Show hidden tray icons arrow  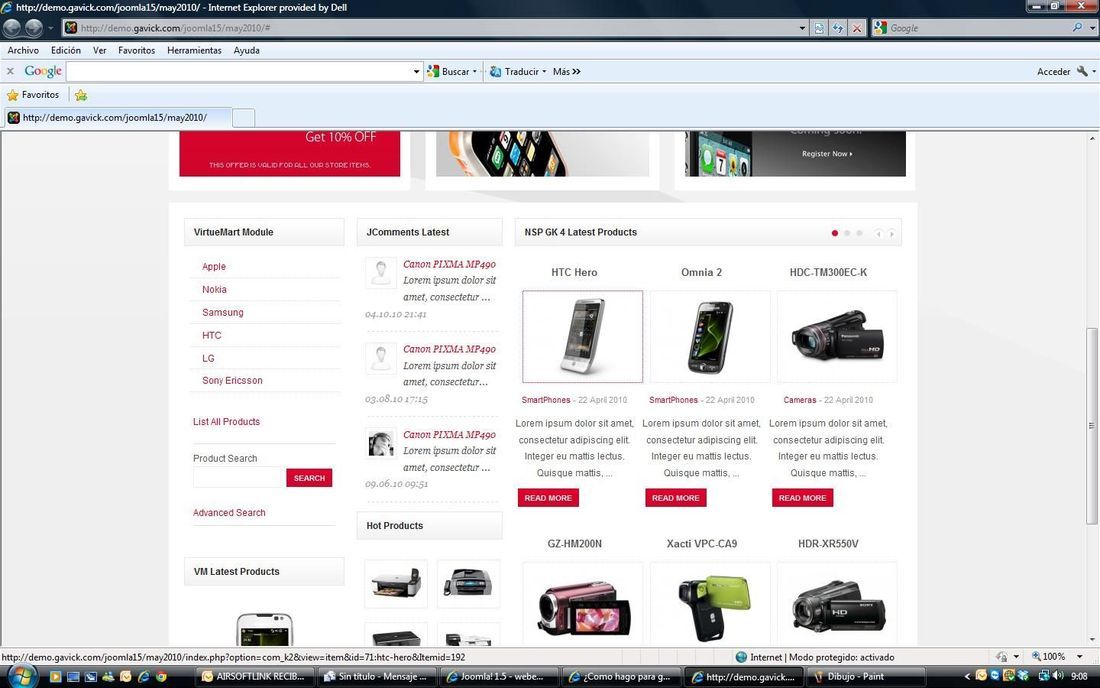tap(967, 677)
